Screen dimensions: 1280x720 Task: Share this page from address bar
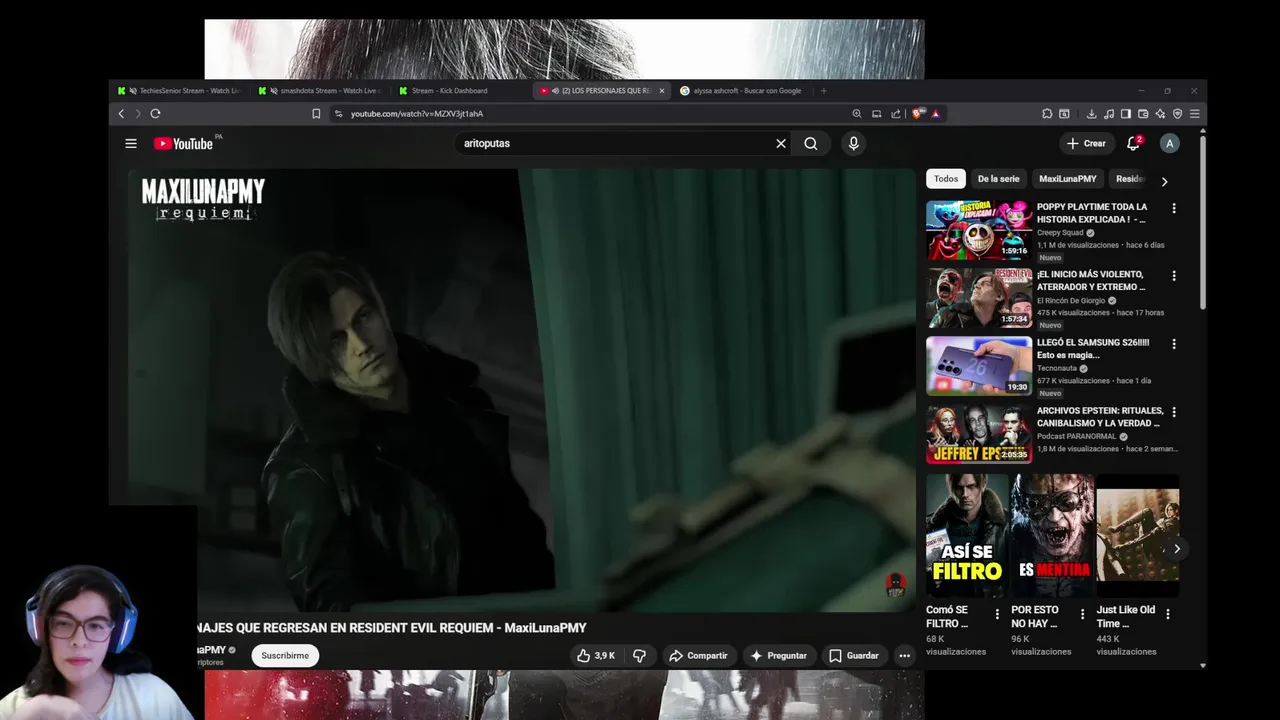point(896,114)
